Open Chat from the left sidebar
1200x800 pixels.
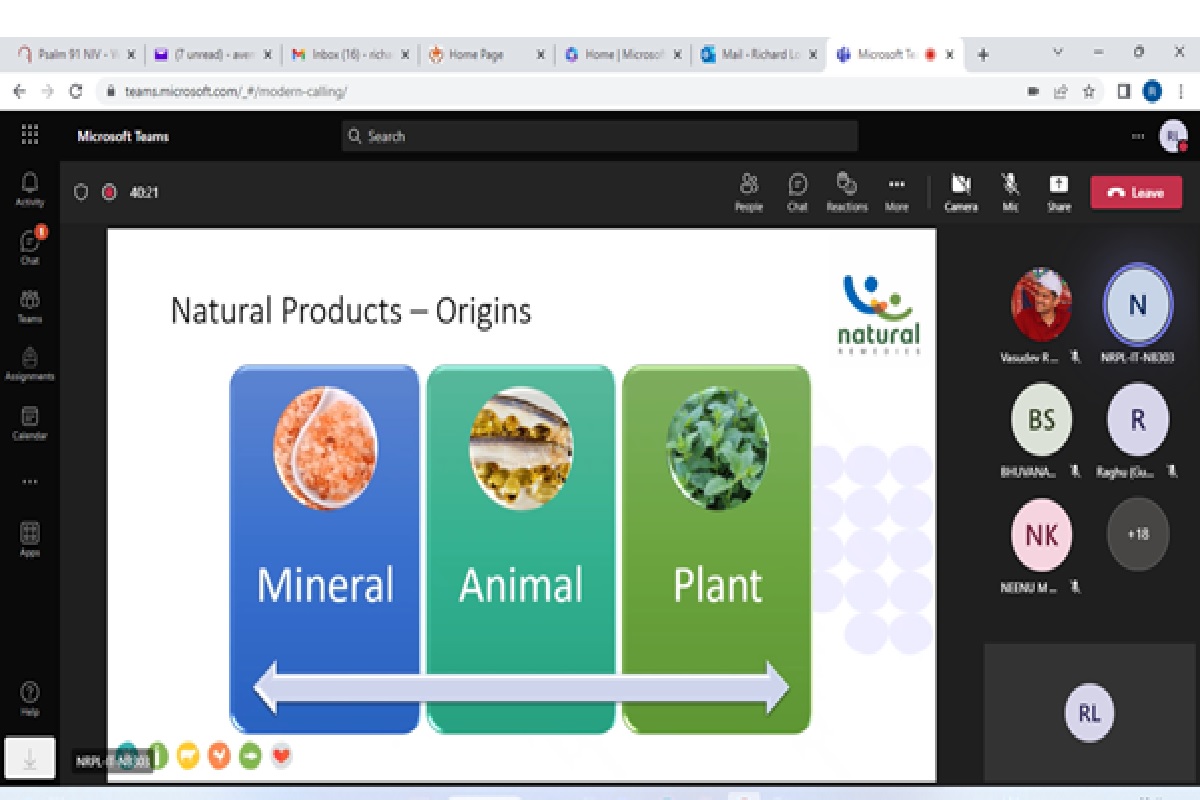pyautogui.click(x=30, y=246)
